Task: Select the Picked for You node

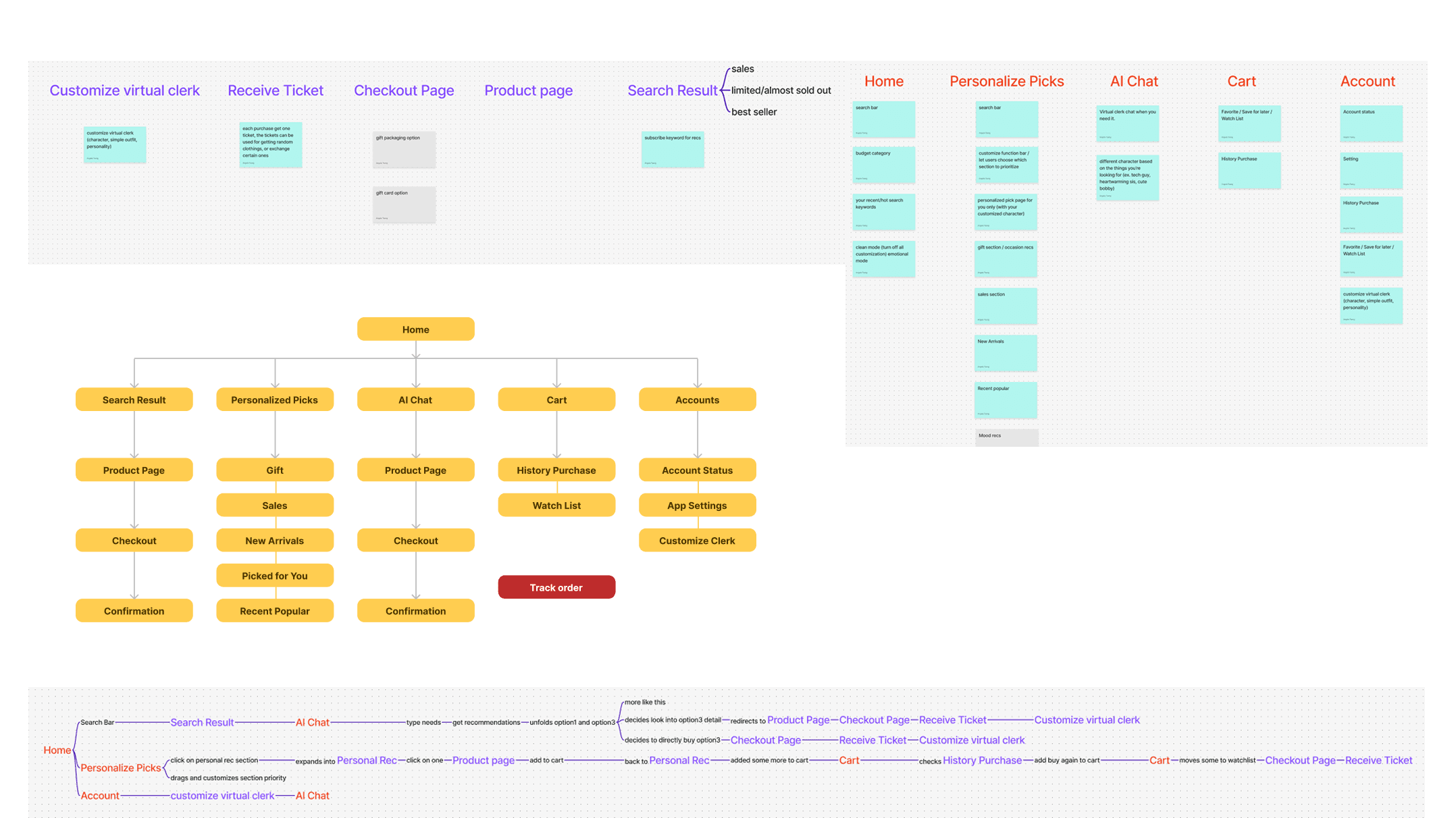Action: (274, 575)
